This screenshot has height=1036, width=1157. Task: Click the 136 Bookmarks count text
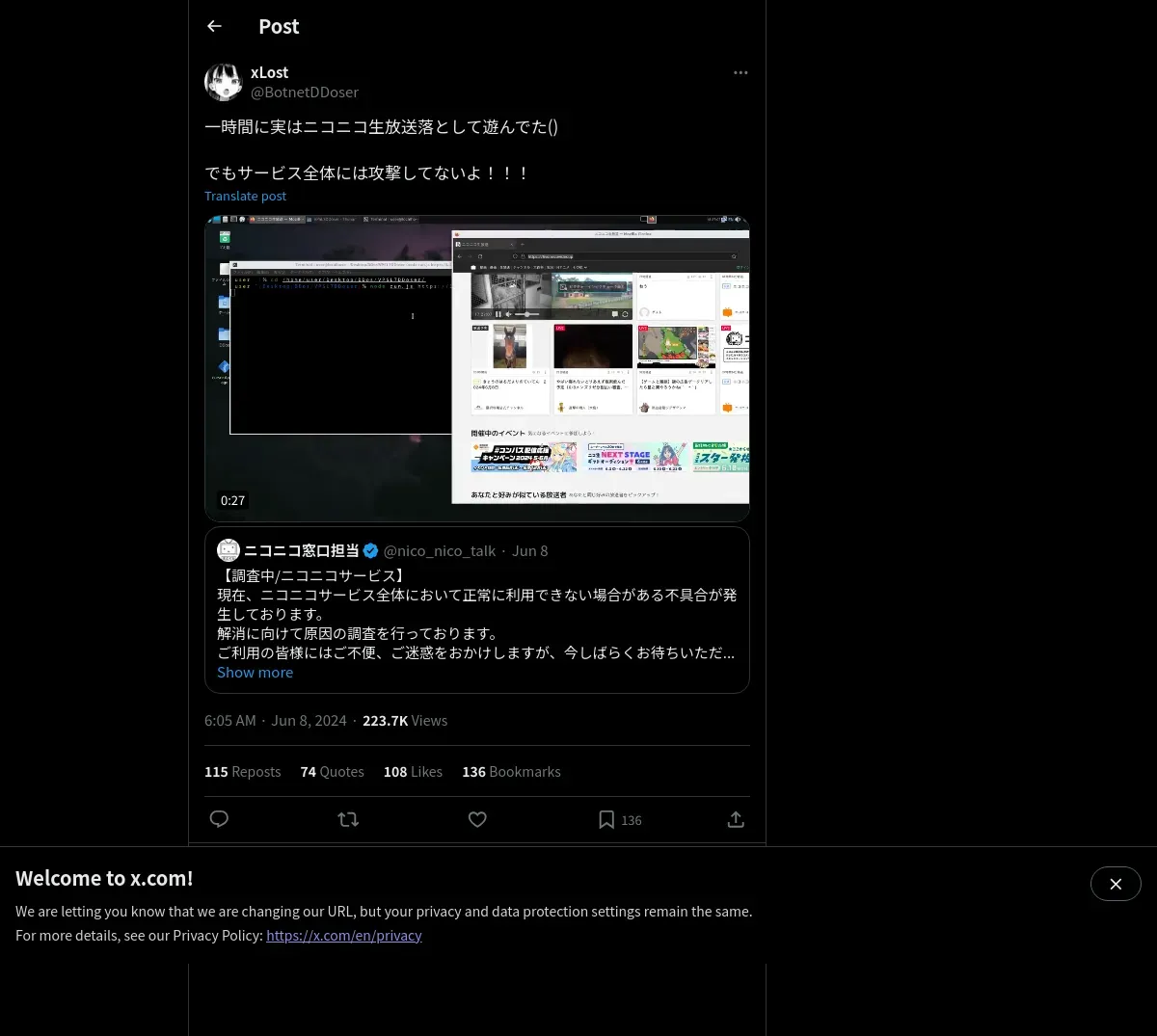click(x=511, y=772)
